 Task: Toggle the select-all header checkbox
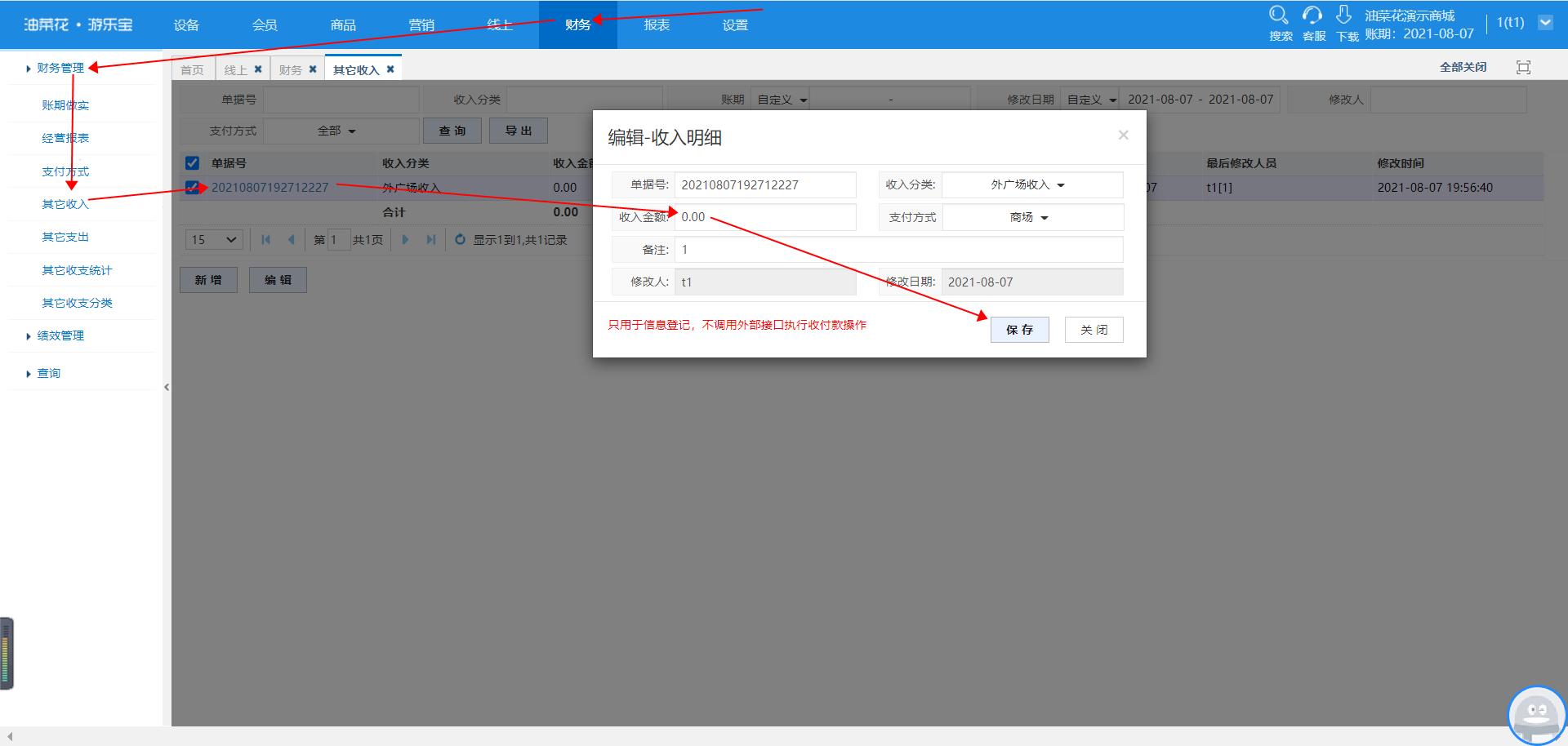(x=192, y=163)
